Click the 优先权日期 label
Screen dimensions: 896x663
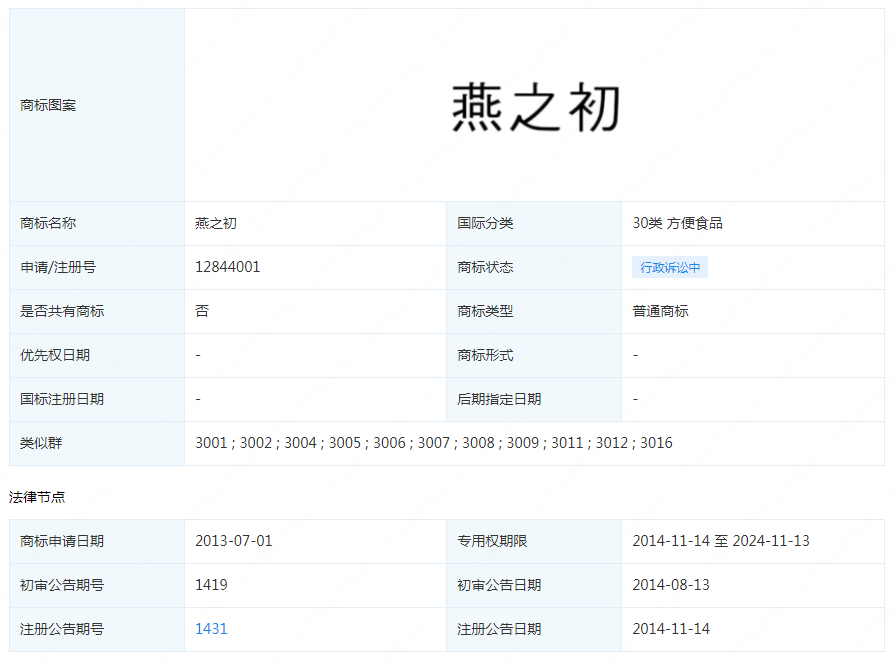(55, 355)
